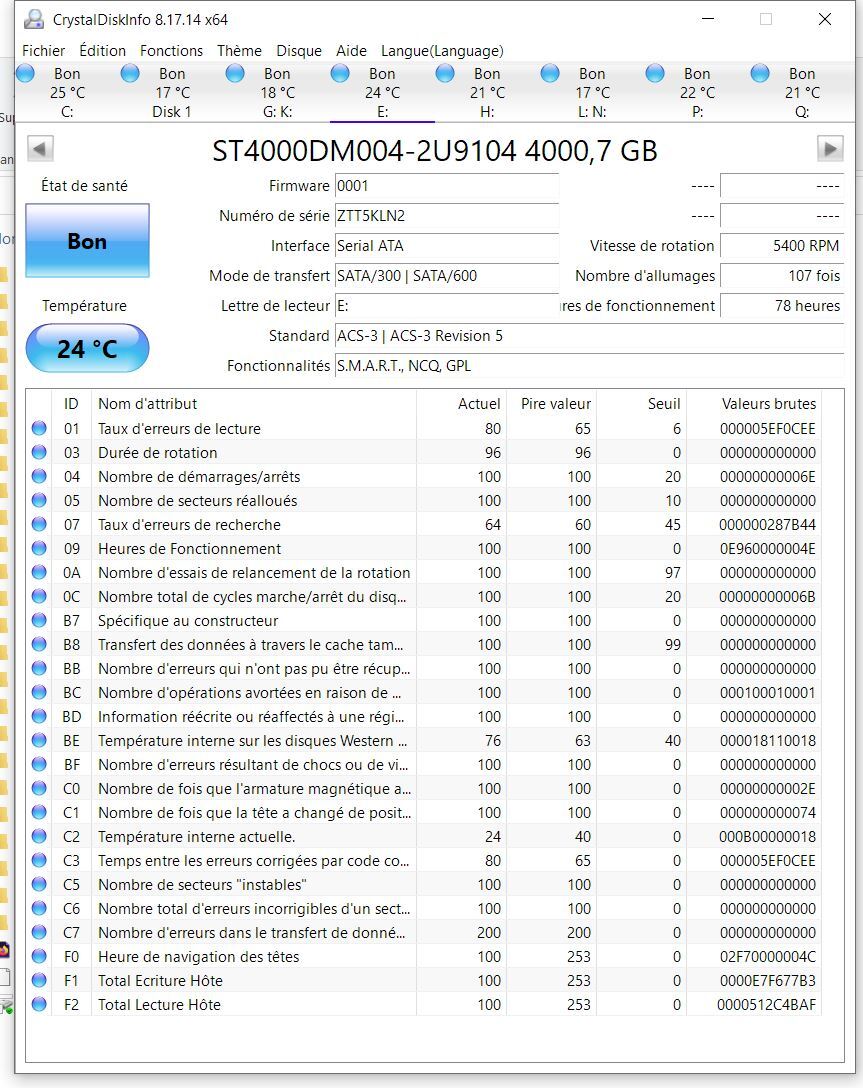This screenshot has height=1088, width=863.
Task: Go to next disk with right arrow
Action: coord(830,148)
